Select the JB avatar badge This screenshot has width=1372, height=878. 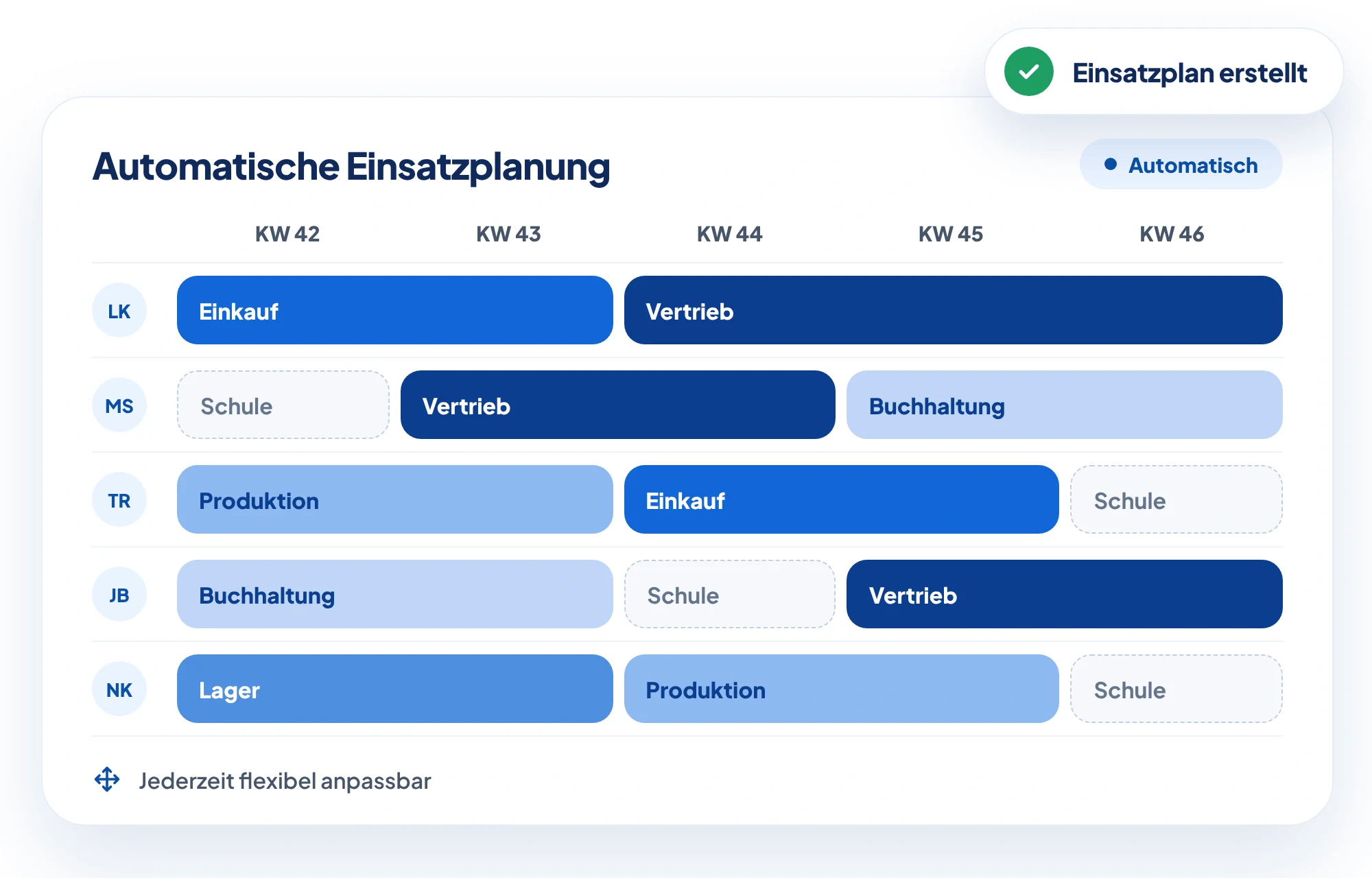pos(119,595)
